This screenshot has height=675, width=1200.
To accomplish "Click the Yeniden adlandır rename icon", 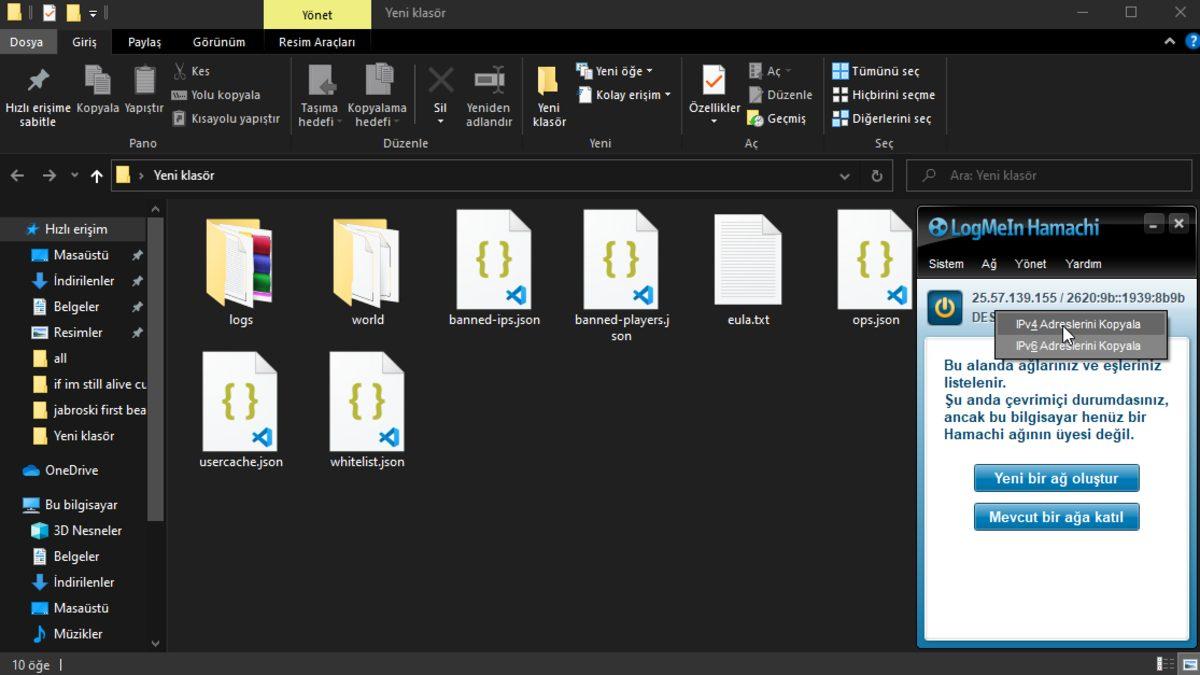I will pos(489,81).
